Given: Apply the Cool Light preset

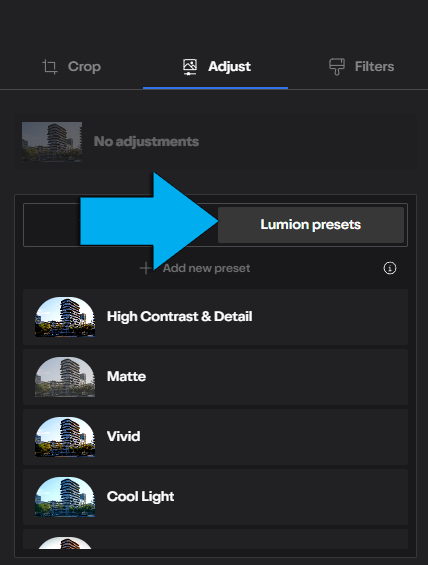Looking at the screenshot, I should point(215,497).
